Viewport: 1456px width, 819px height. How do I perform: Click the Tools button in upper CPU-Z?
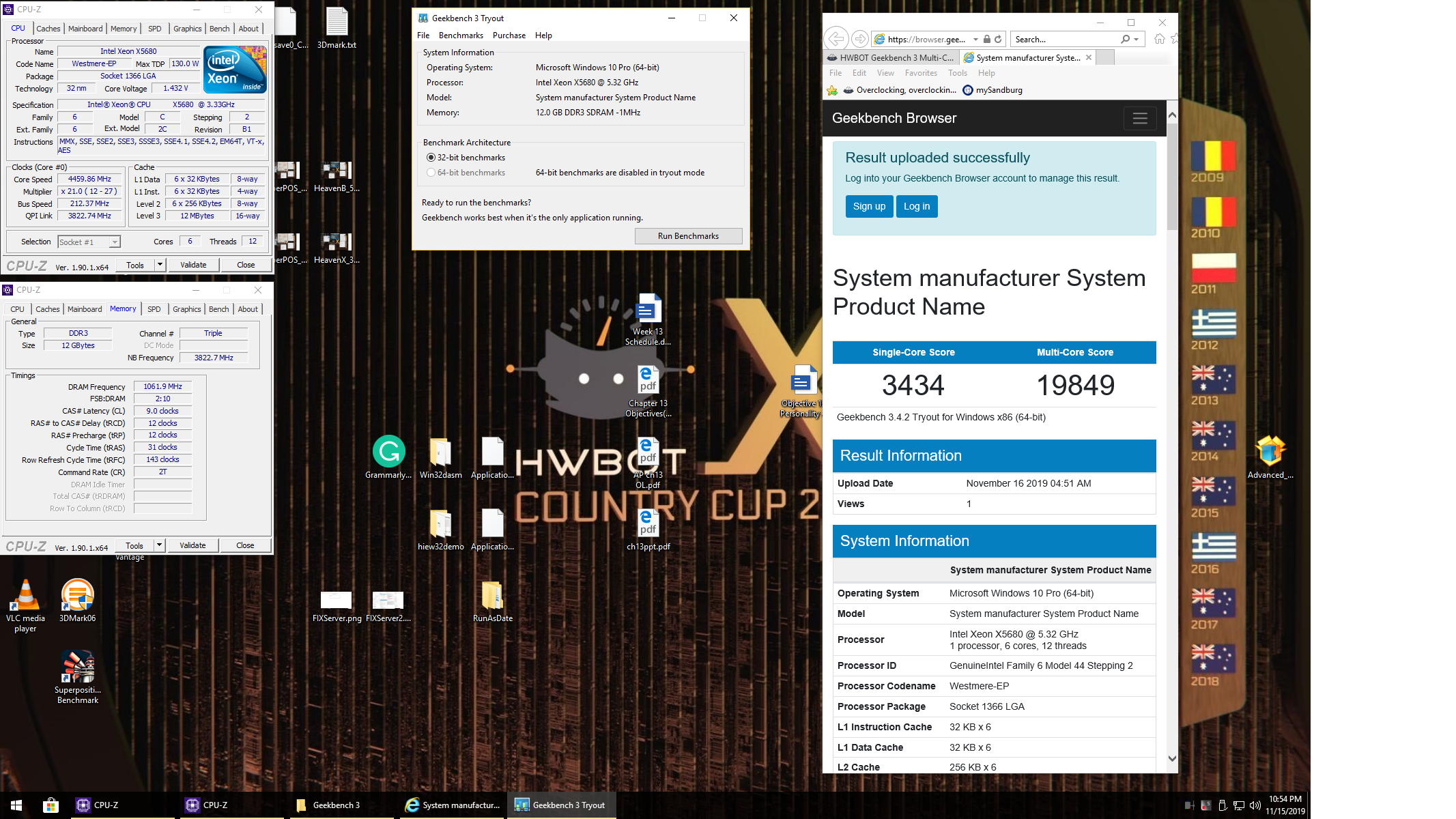pos(135,265)
